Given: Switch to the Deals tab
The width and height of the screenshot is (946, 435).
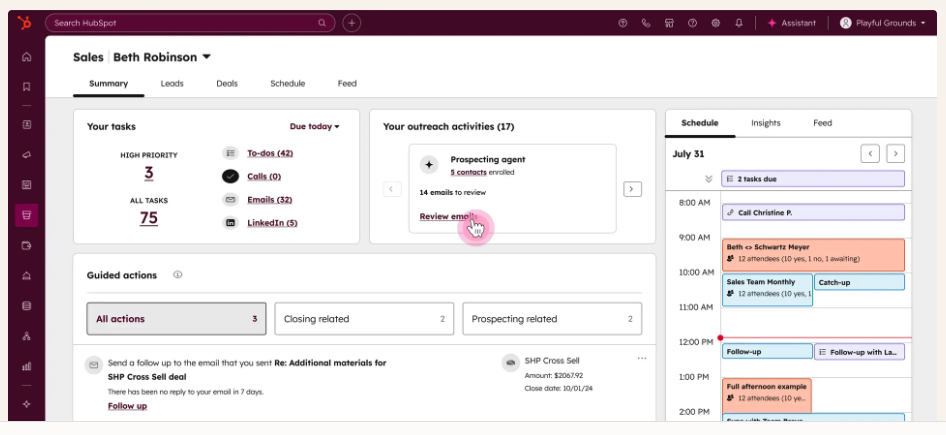Looking at the screenshot, I should tap(227, 84).
